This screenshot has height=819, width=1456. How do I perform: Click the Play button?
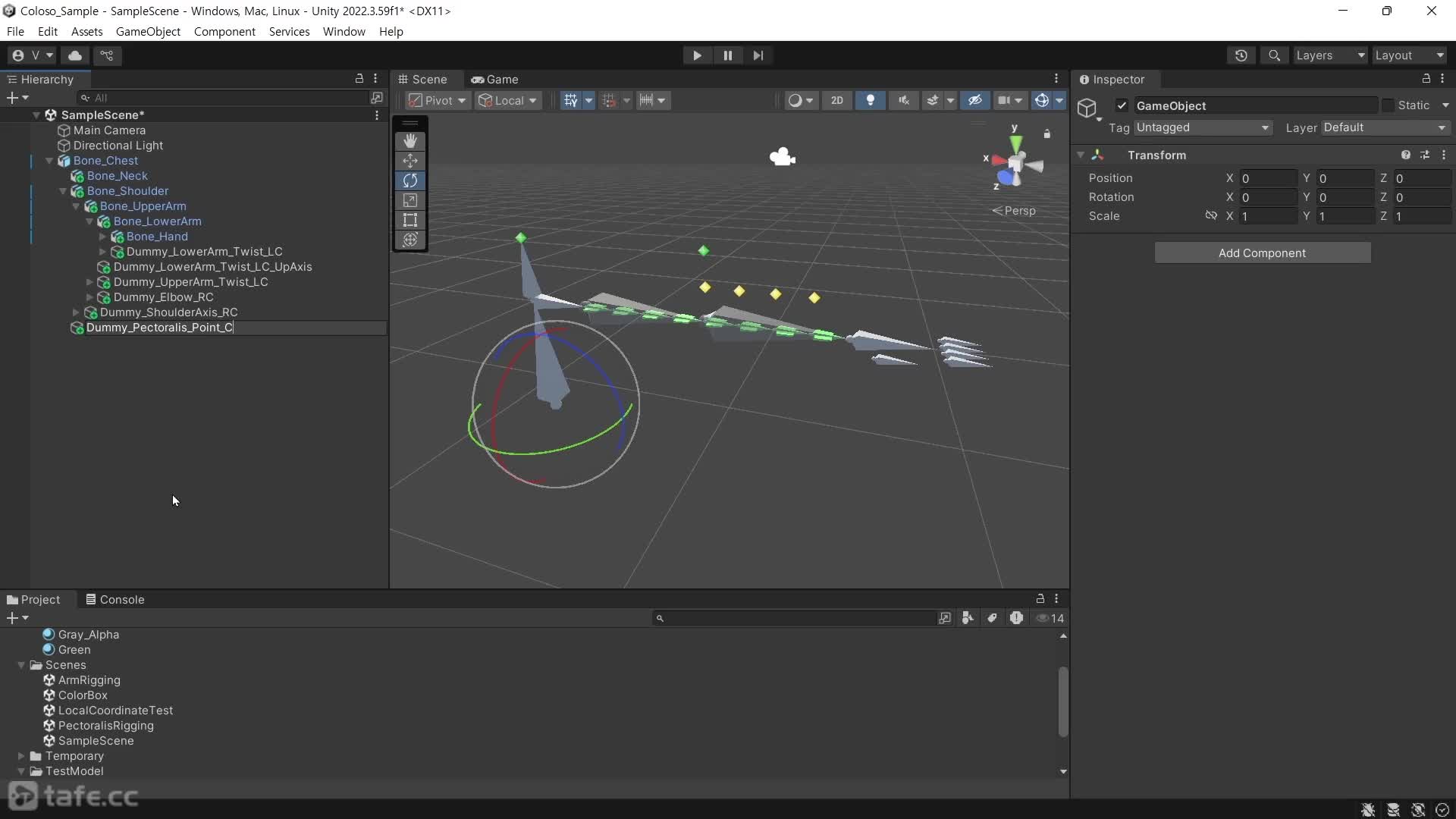pos(697,55)
